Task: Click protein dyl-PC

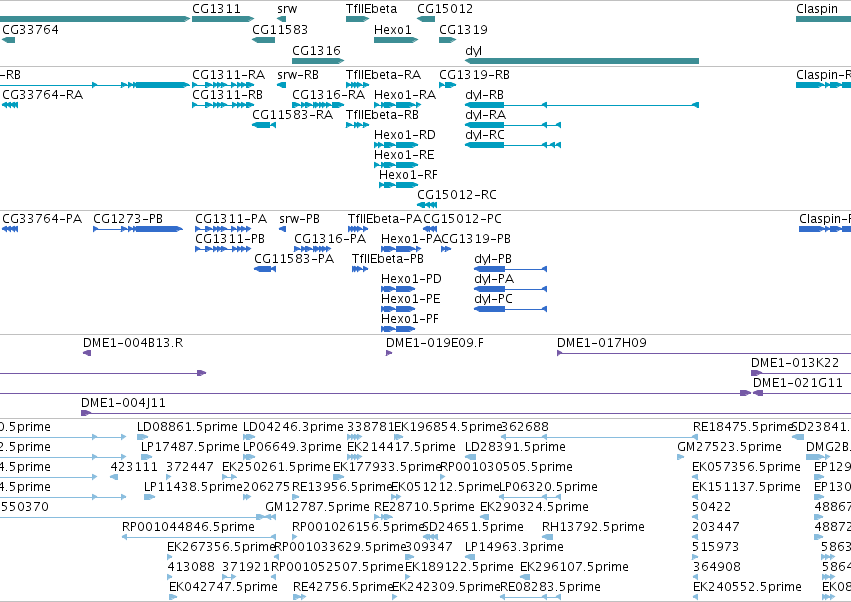Action: click(x=493, y=299)
